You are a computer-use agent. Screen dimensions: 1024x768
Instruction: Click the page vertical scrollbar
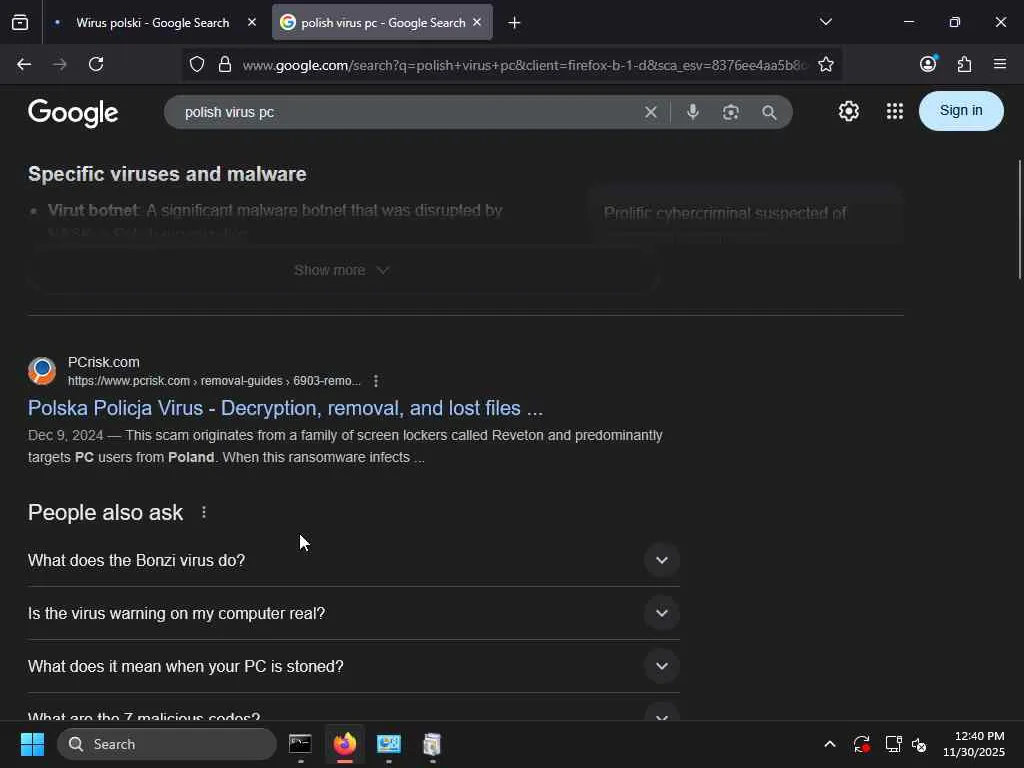pyautogui.click(x=1020, y=219)
